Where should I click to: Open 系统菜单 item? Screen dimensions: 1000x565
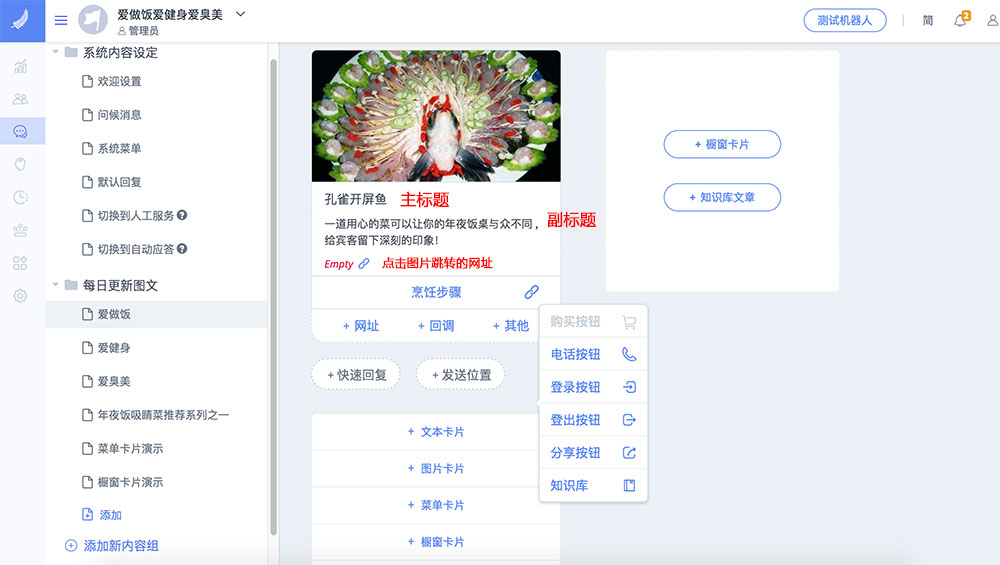[119, 149]
